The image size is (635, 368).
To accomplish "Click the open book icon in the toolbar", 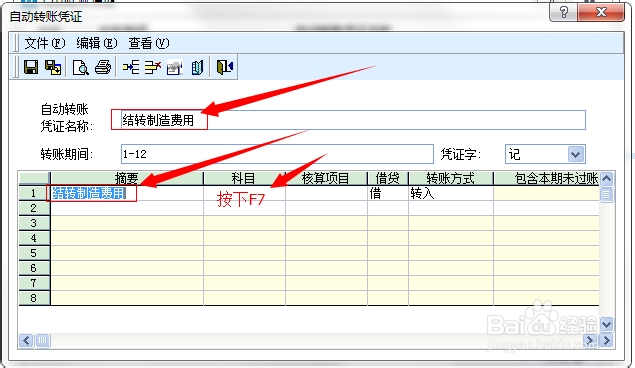I will click(197, 67).
